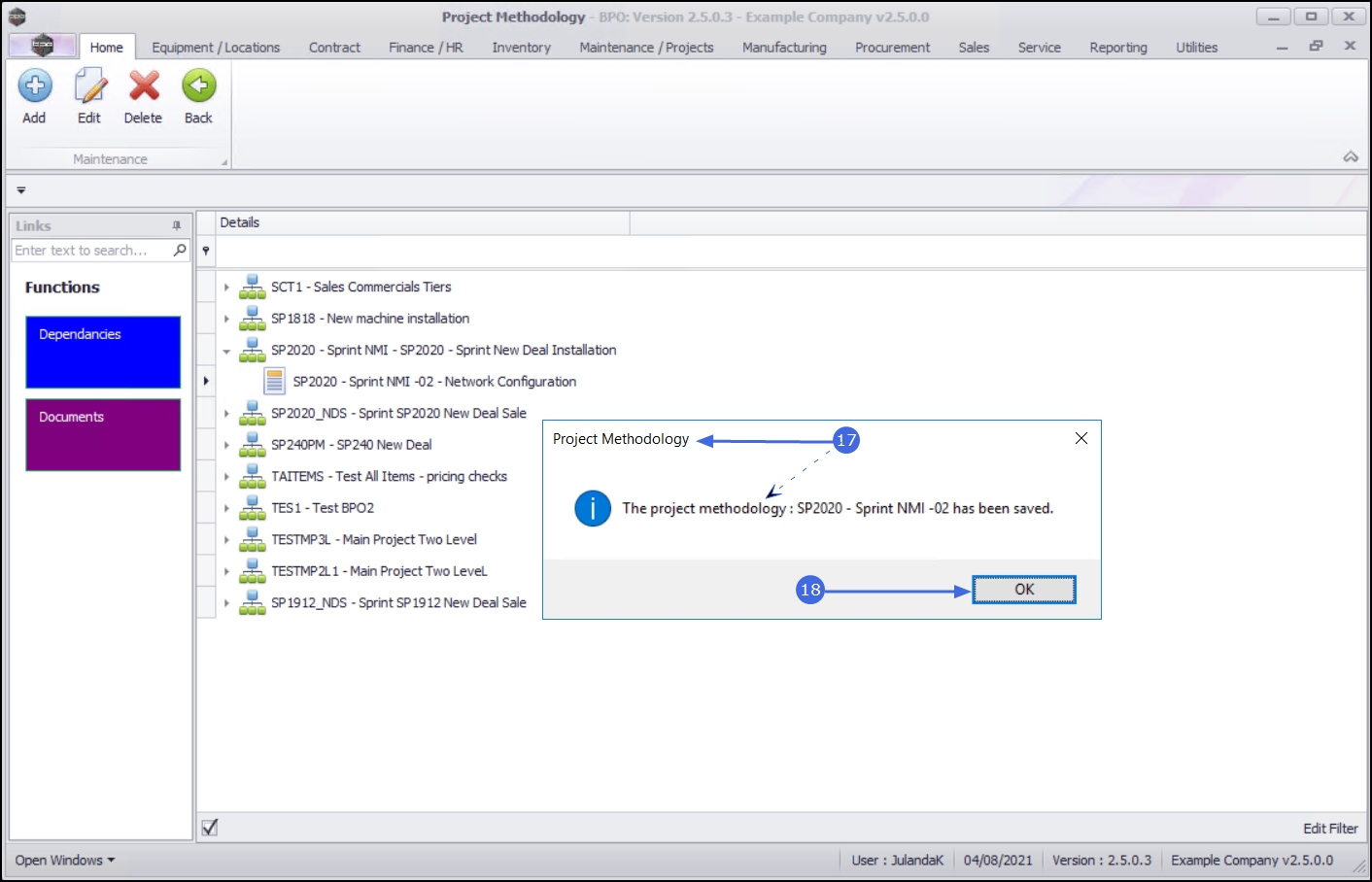The image size is (1372, 882).
Task: Open the application logo menu button
Action: 42,46
